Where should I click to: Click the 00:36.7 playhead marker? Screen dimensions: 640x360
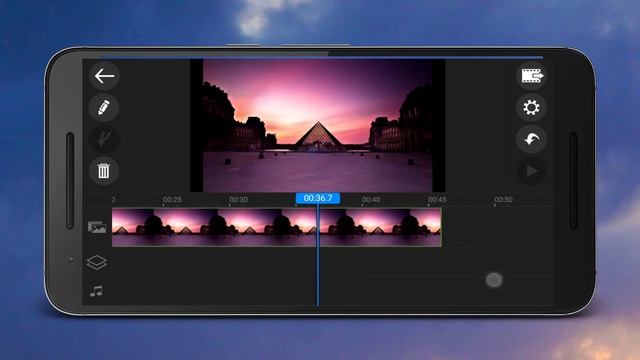(x=318, y=198)
